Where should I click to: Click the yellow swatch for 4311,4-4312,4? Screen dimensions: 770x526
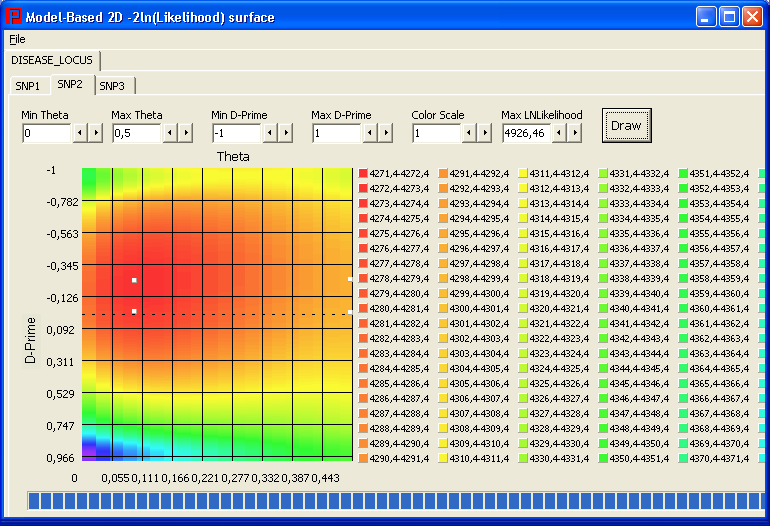pos(523,173)
